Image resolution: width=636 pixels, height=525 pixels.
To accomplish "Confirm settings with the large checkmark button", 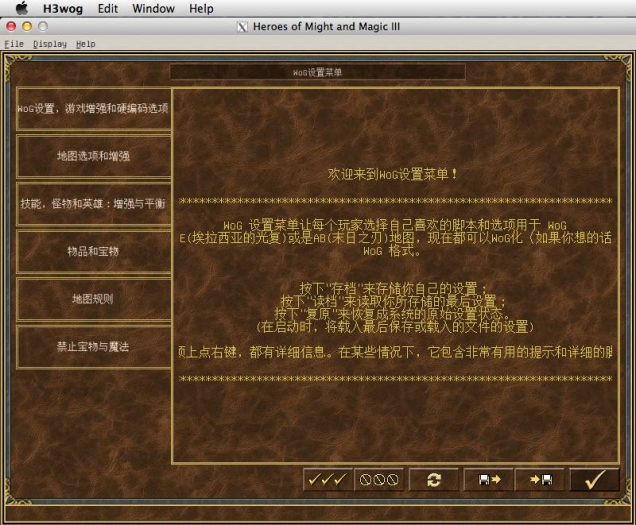I will click(594, 480).
